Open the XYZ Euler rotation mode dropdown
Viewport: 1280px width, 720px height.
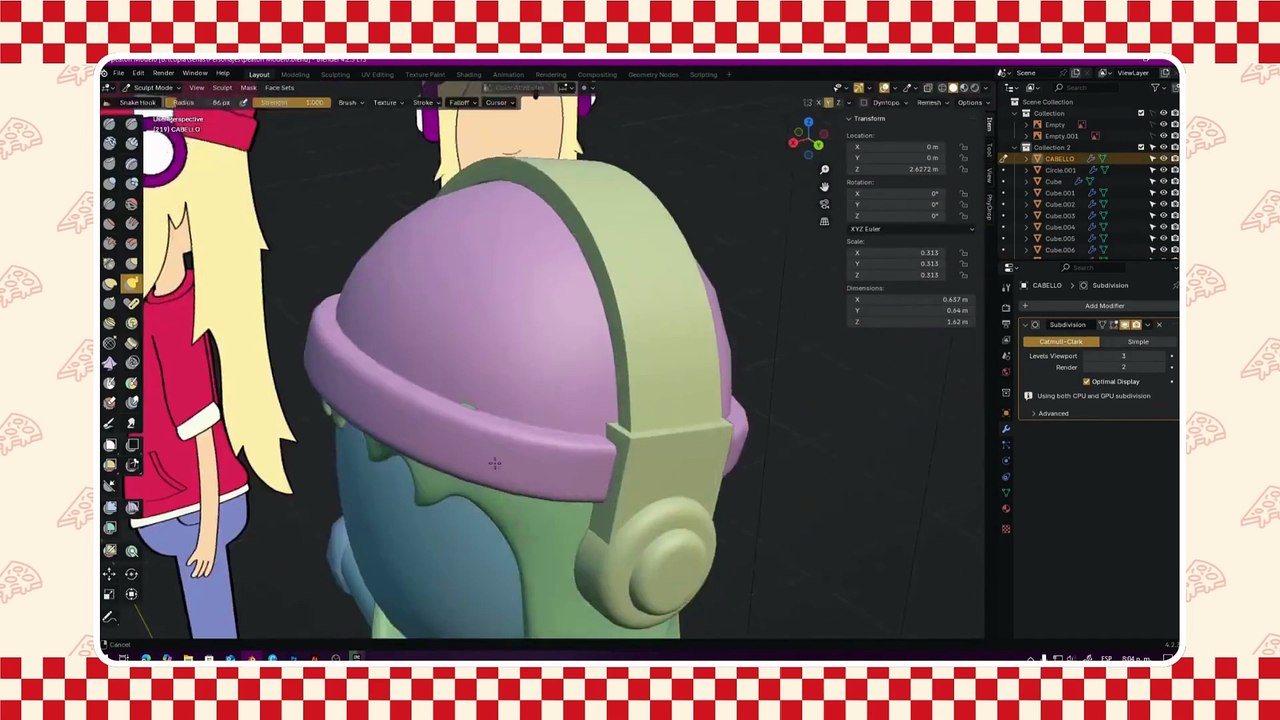click(x=910, y=229)
